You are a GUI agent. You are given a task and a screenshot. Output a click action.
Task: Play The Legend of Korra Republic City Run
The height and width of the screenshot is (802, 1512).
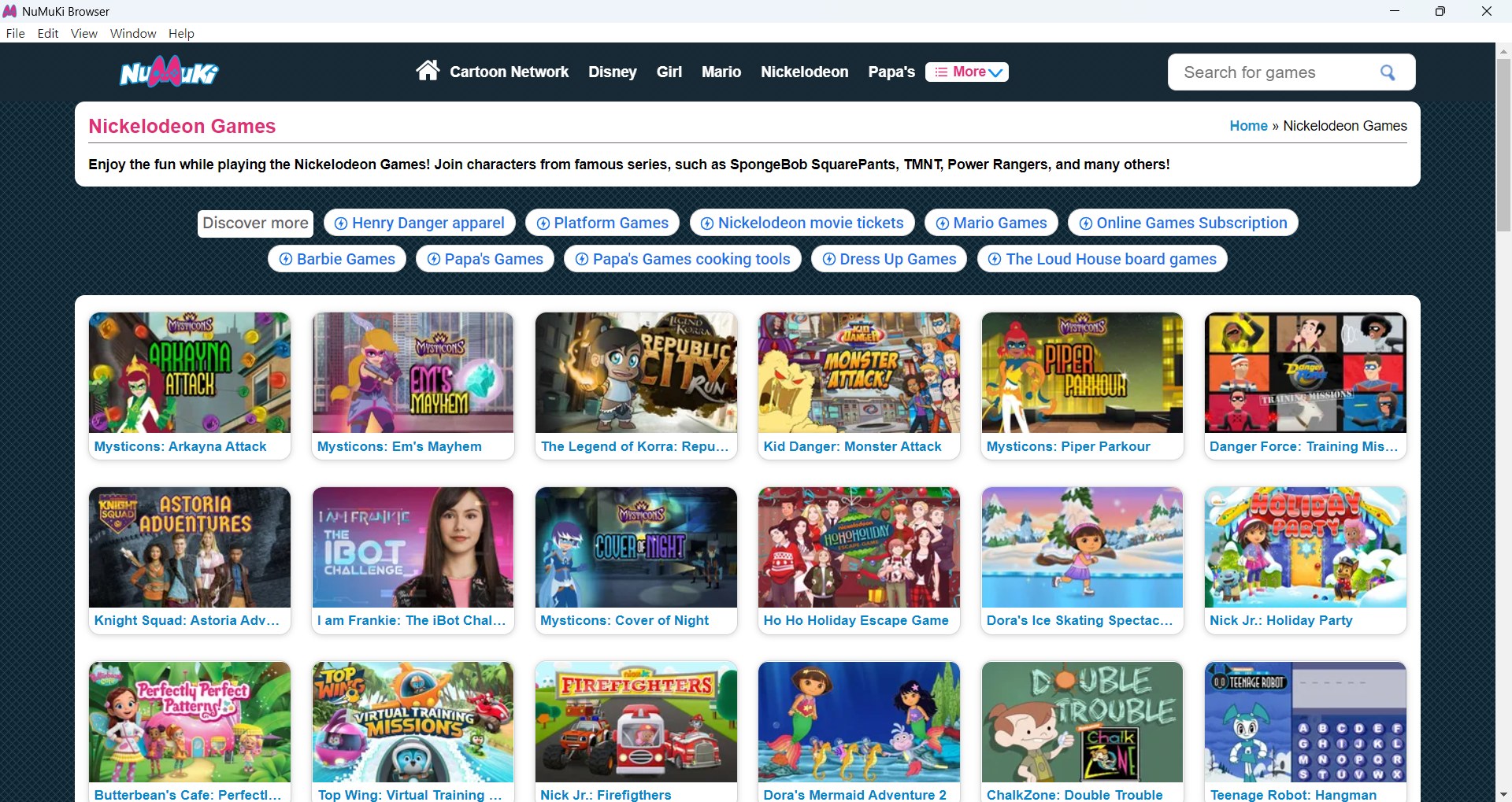[636, 372]
